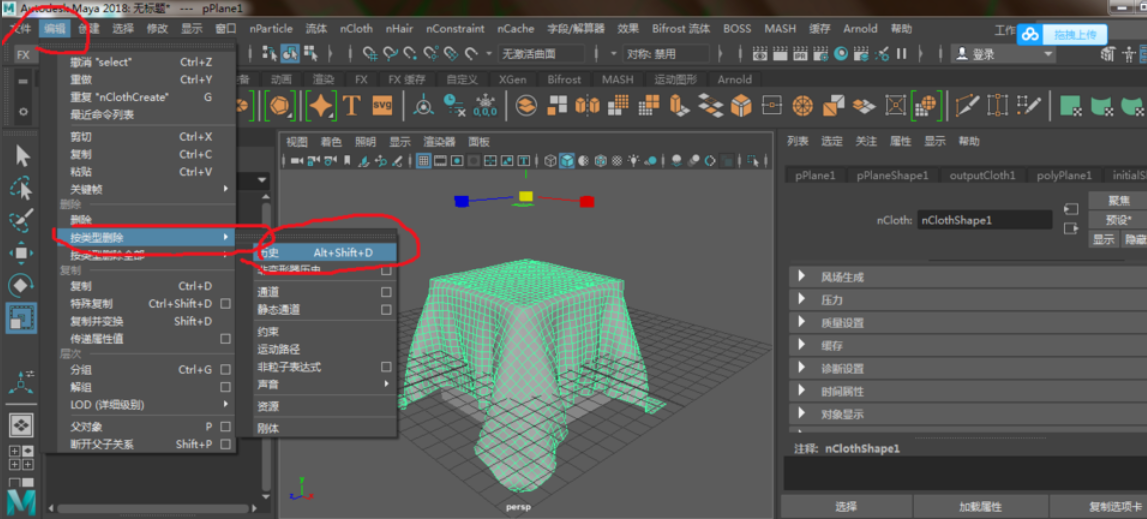Open option box for 传递属性值

pyautogui.click(x=226, y=339)
